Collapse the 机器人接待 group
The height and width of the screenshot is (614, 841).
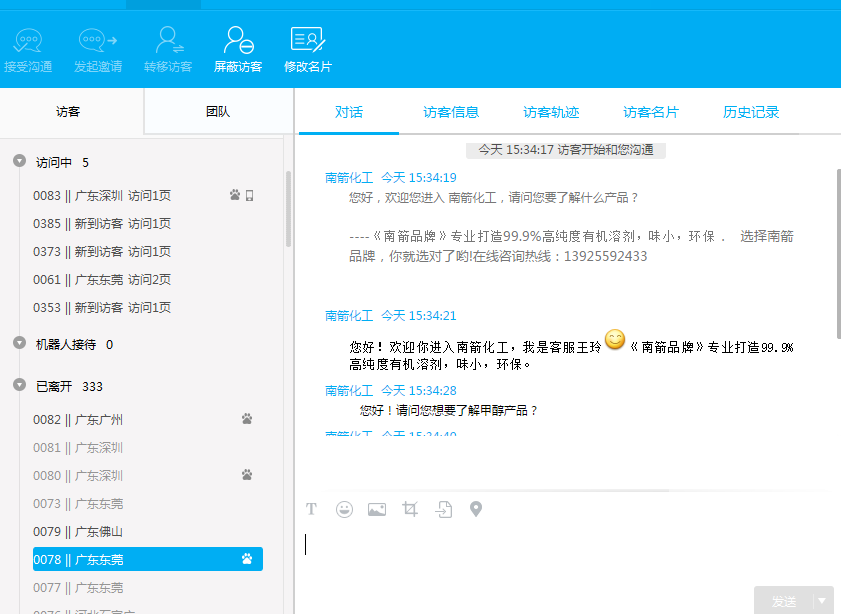click(x=19, y=343)
